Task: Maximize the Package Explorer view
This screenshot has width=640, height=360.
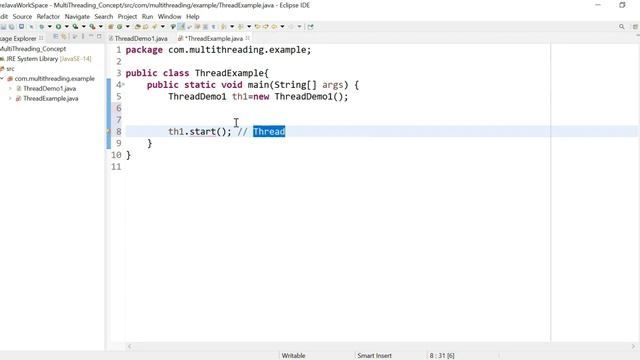Action: click(99, 36)
